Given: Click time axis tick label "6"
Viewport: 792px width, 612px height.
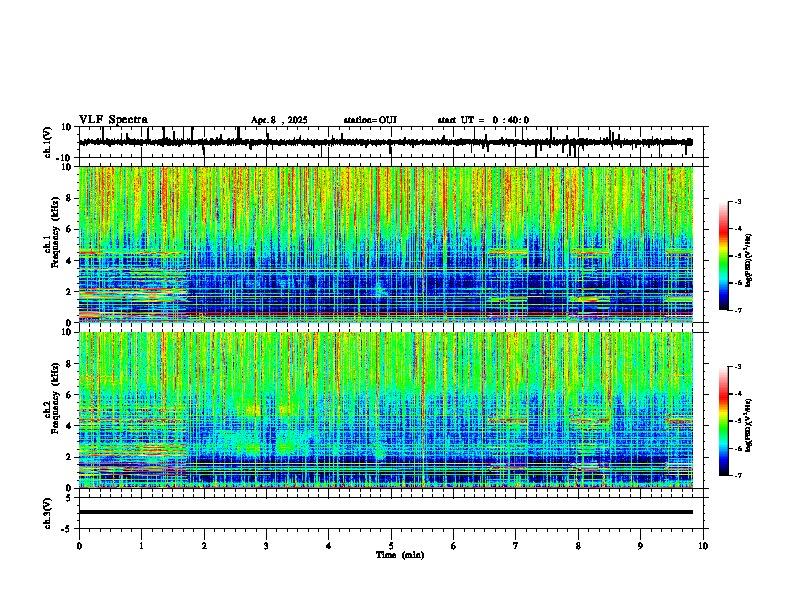Looking at the screenshot, I should (x=453, y=546).
